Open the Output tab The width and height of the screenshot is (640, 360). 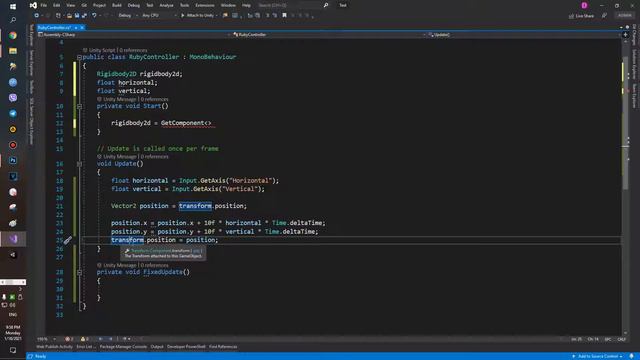click(157, 347)
